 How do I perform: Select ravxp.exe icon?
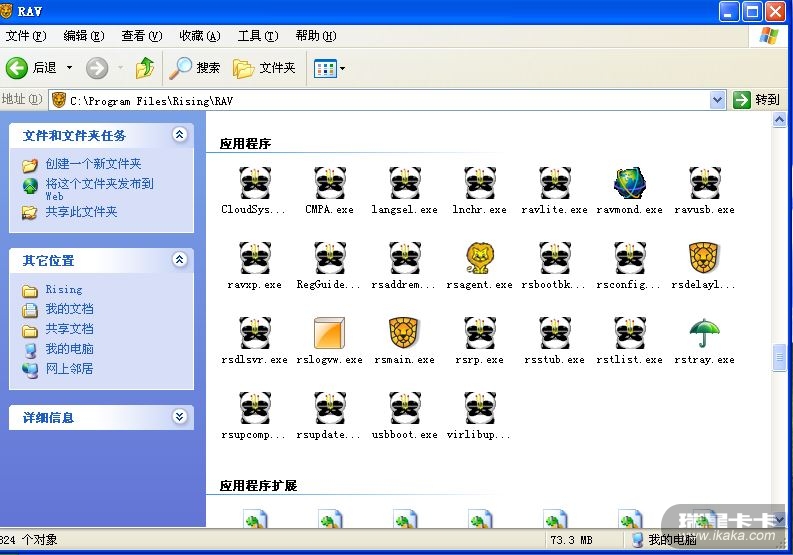[x=255, y=258]
